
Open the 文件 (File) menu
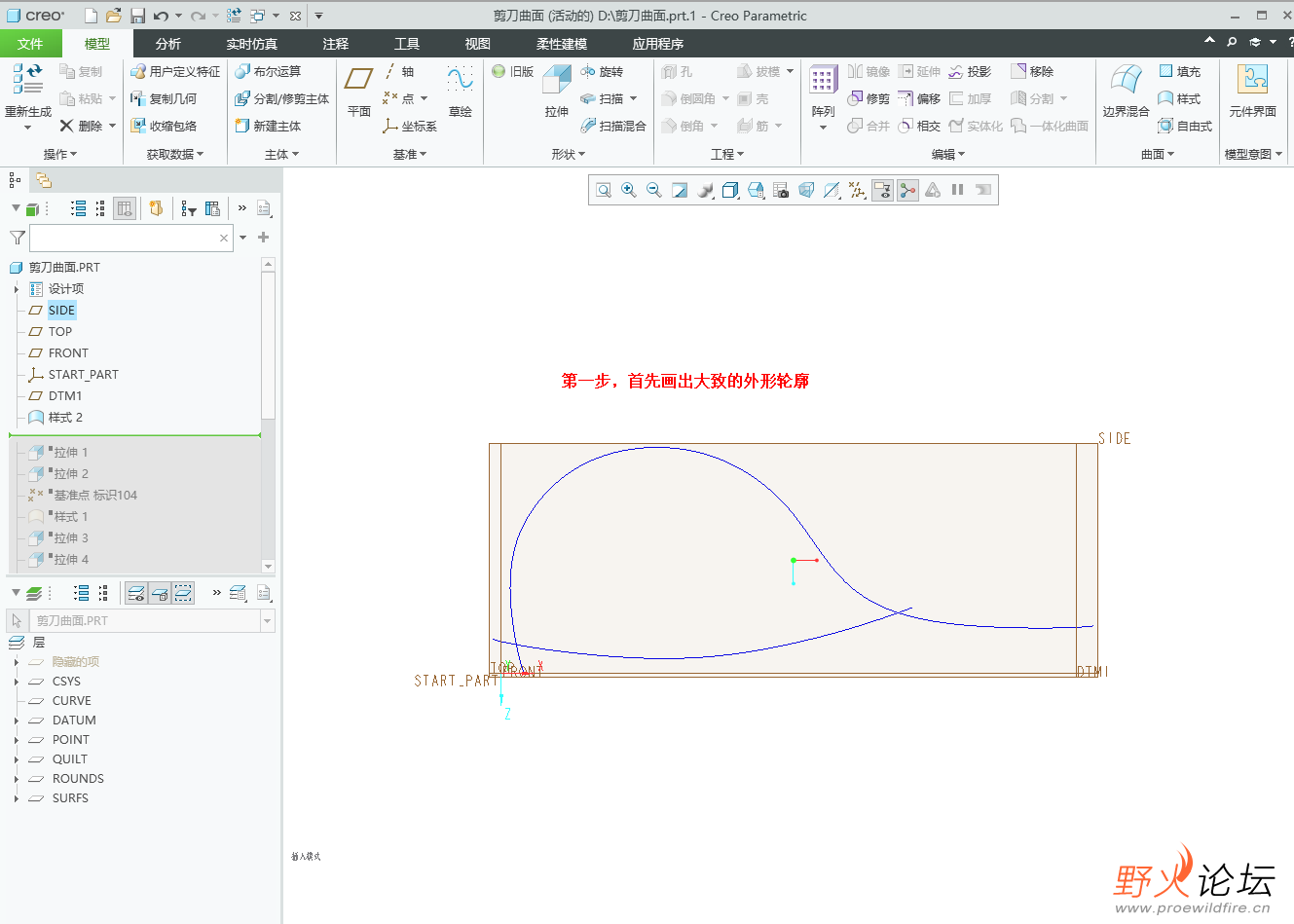coord(30,44)
